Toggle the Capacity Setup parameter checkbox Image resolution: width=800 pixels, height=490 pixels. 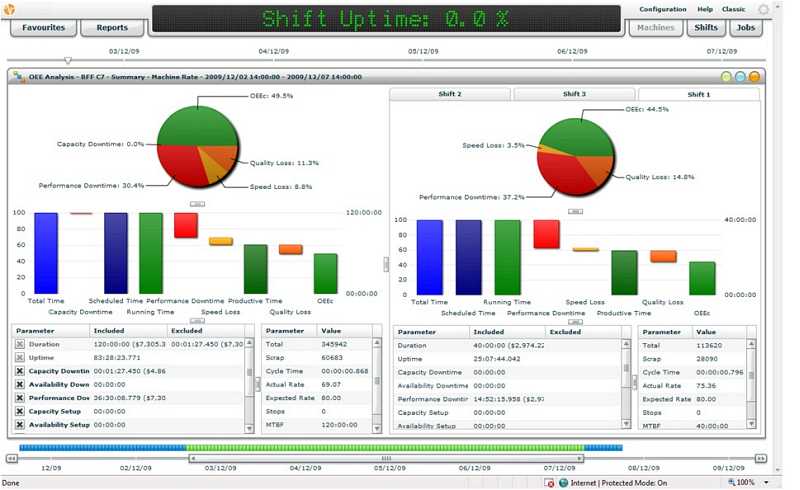[x=19, y=411]
